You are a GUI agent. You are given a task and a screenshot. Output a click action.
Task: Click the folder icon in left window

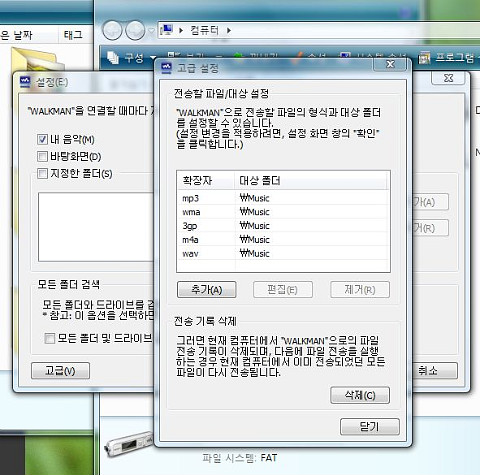tap(37, 59)
